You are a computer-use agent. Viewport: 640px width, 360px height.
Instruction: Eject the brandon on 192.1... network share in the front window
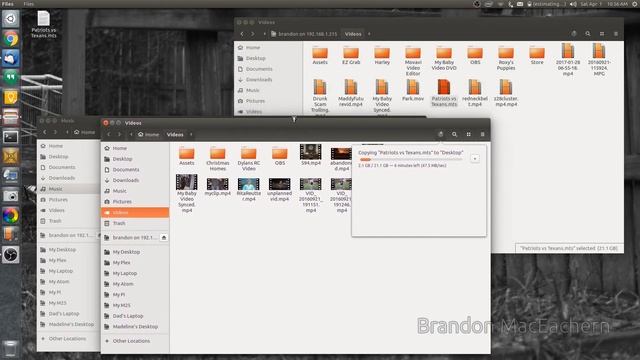tap(164, 238)
